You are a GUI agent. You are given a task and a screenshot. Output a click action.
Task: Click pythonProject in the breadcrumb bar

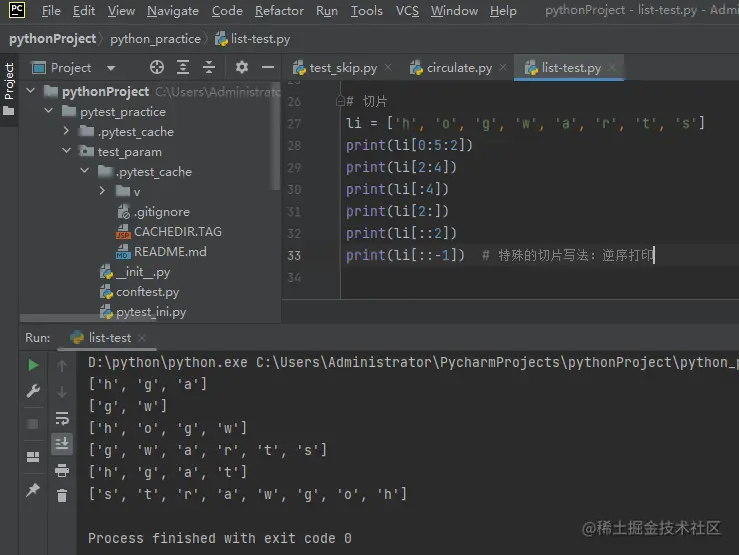[x=52, y=39]
